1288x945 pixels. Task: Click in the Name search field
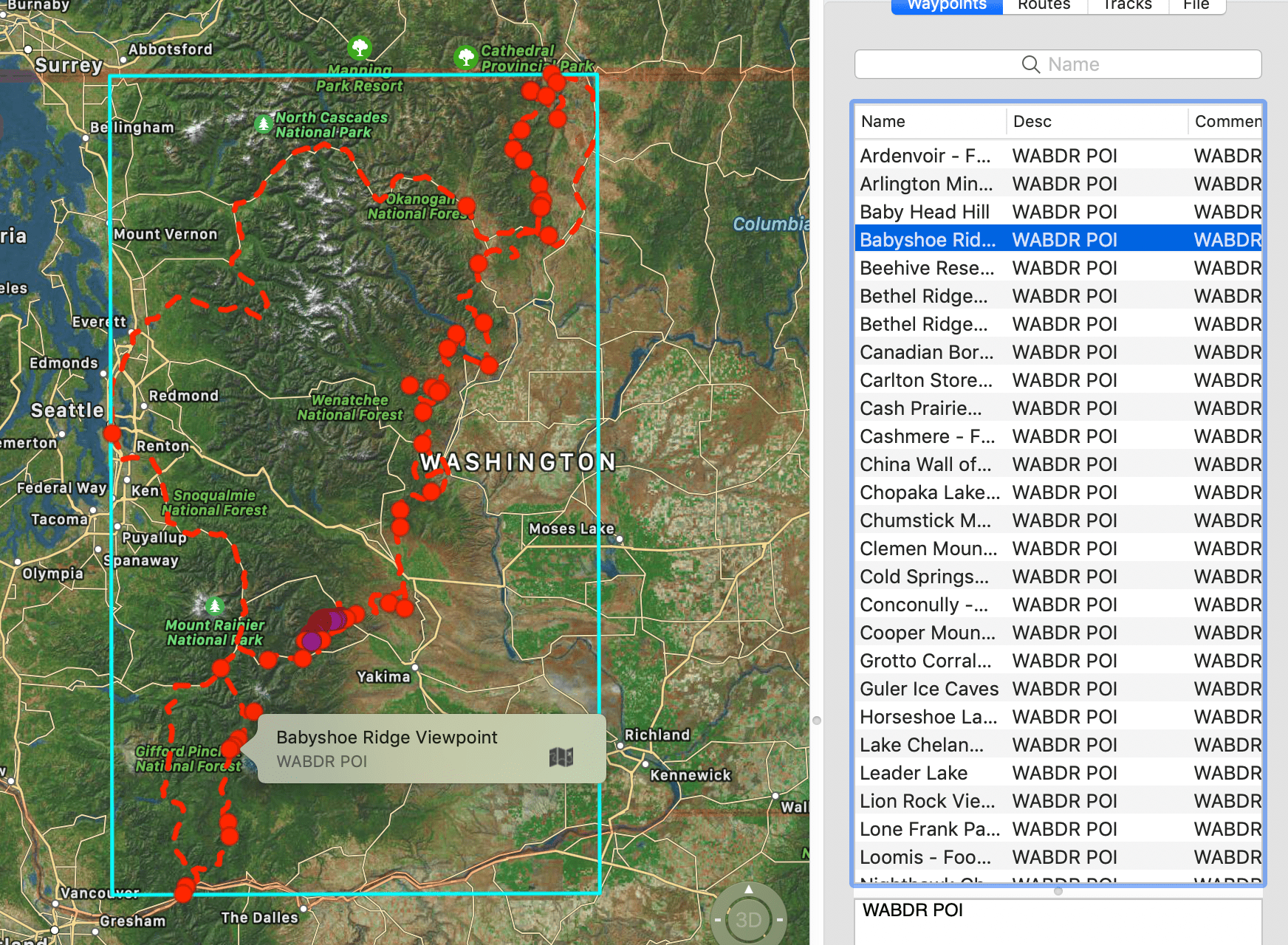tap(1058, 65)
